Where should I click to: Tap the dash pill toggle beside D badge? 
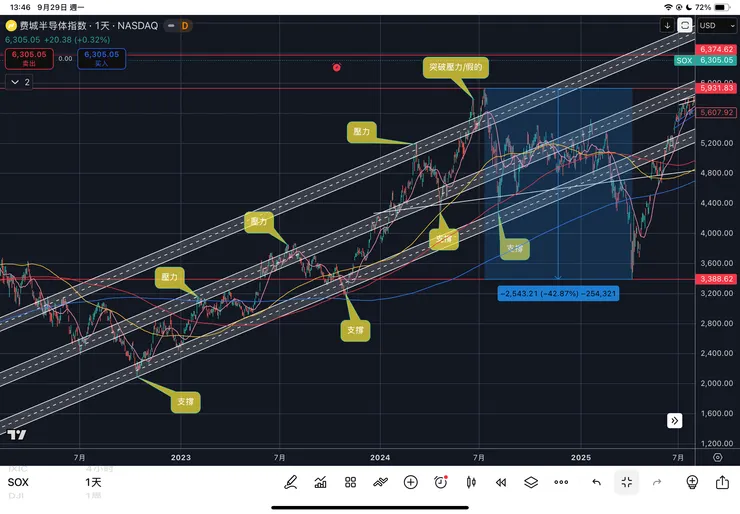[x=171, y=25]
